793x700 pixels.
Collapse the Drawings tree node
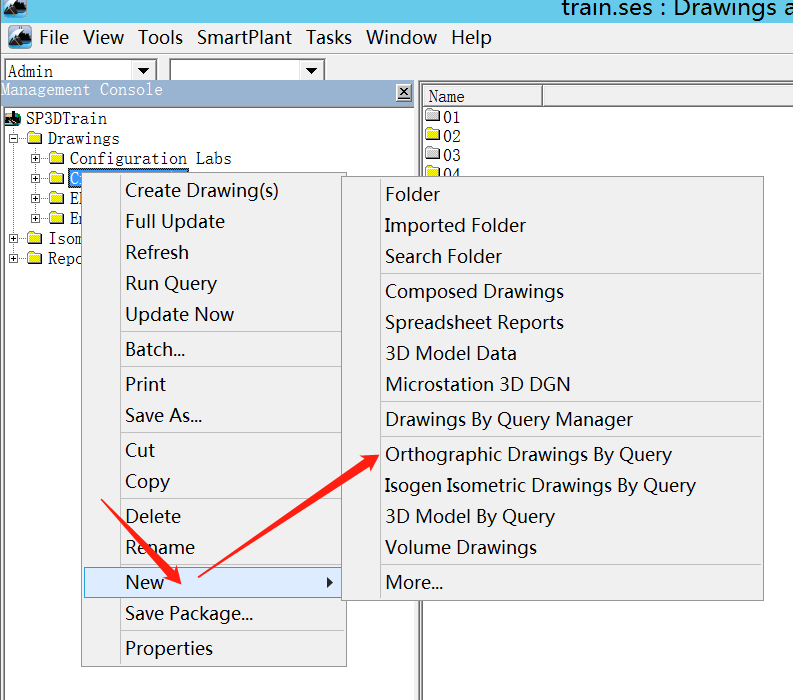click(14, 138)
